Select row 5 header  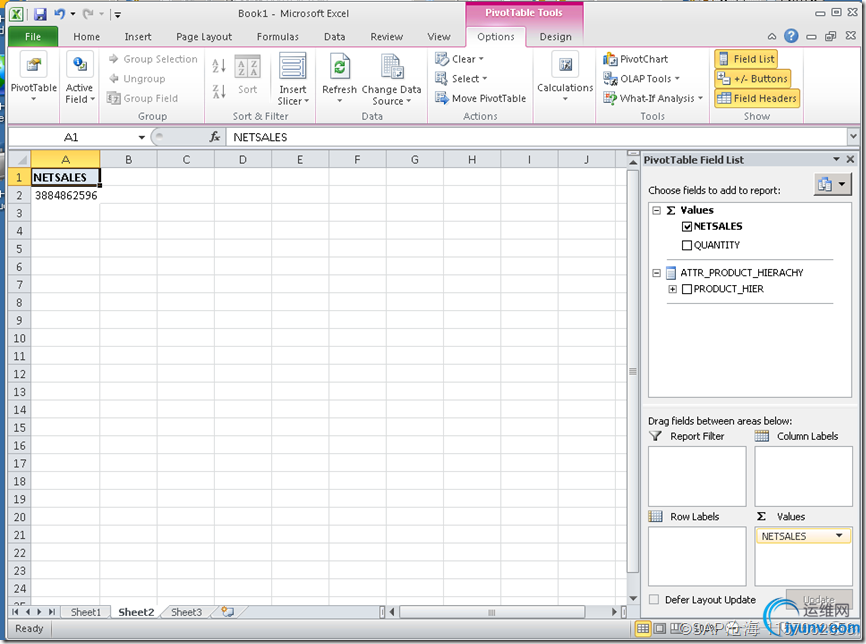click(x=20, y=249)
